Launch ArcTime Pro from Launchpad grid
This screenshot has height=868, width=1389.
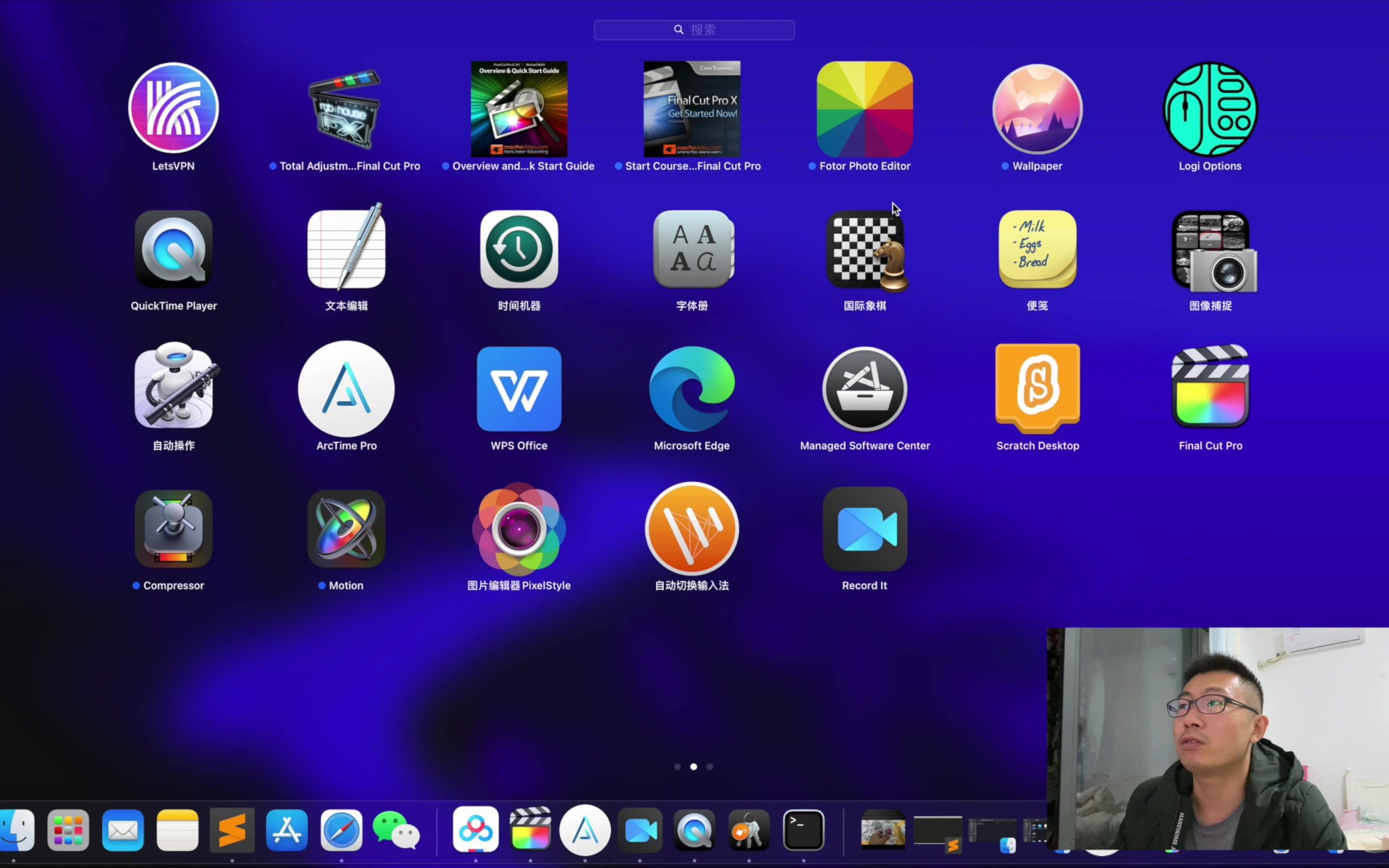346,389
